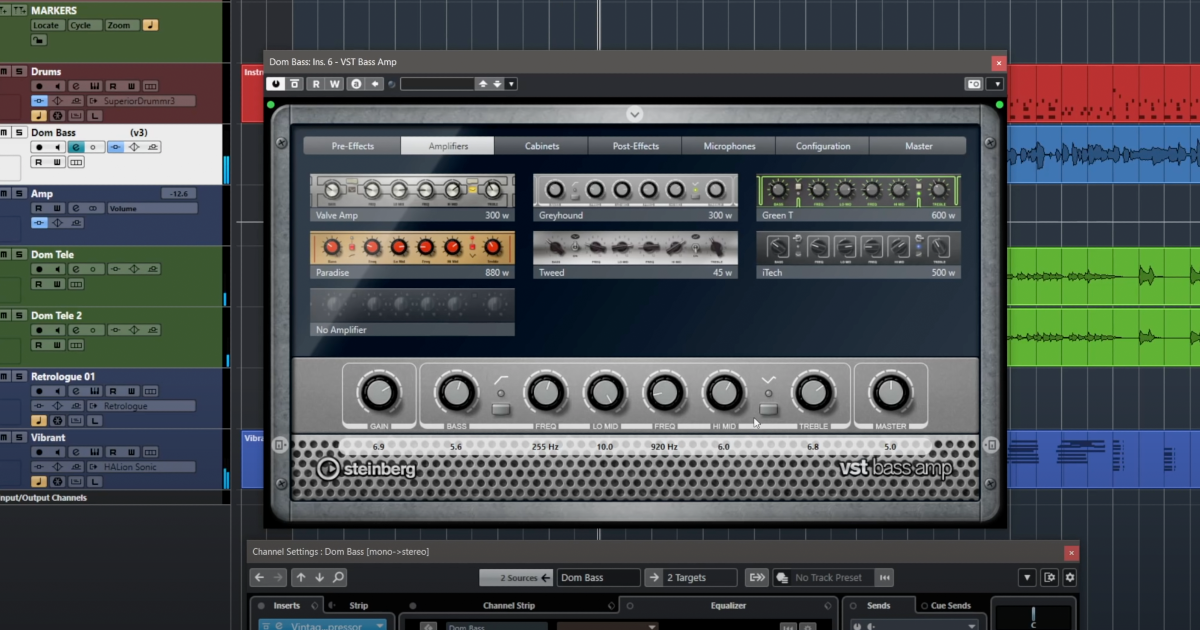1200x630 pixels.
Task: Collapse the amplifier panel with the chevron
Action: tap(634, 113)
